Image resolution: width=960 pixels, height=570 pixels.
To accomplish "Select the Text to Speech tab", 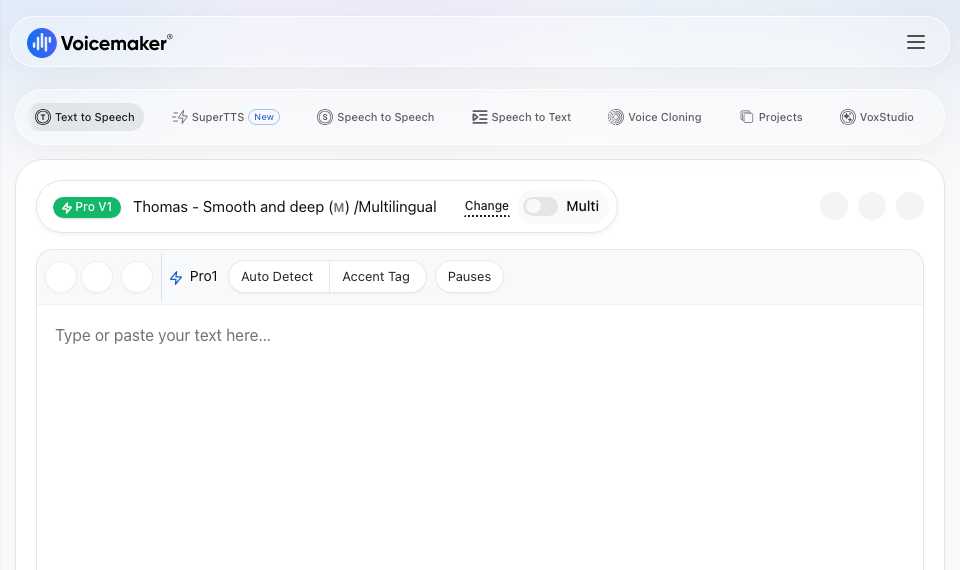I will point(85,117).
